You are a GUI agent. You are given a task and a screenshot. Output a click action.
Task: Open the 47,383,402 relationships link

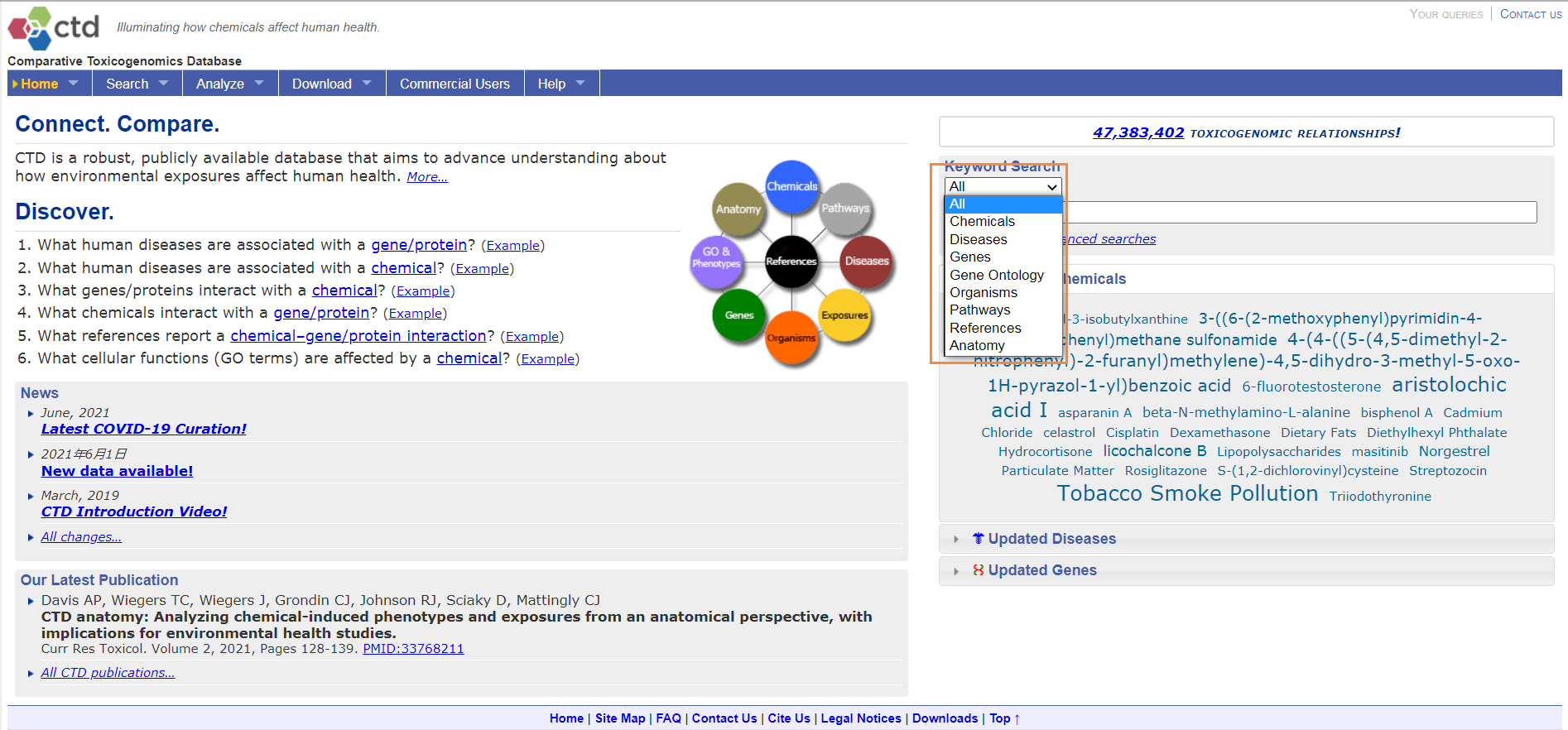[x=1138, y=132]
